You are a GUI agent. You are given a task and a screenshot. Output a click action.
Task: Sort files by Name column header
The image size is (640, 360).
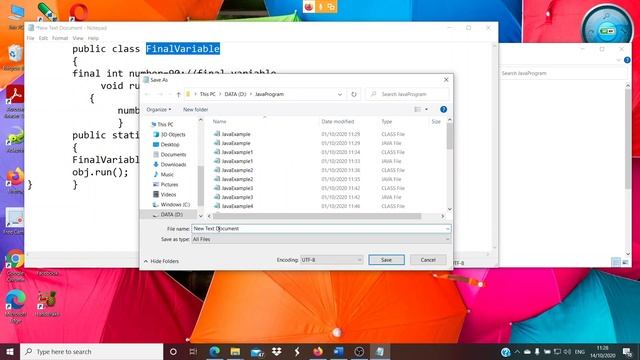219,122
